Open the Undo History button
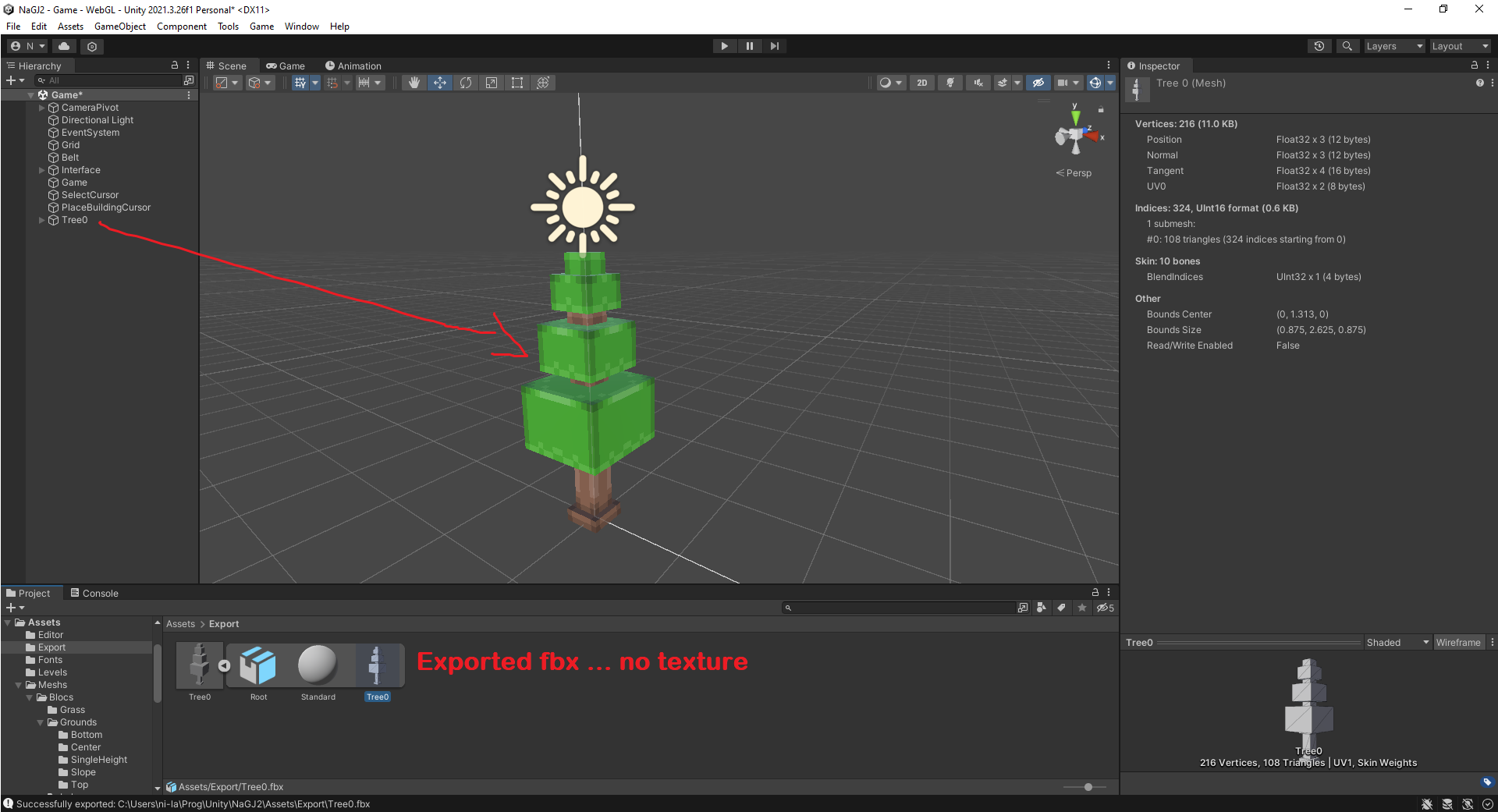 click(1319, 46)
